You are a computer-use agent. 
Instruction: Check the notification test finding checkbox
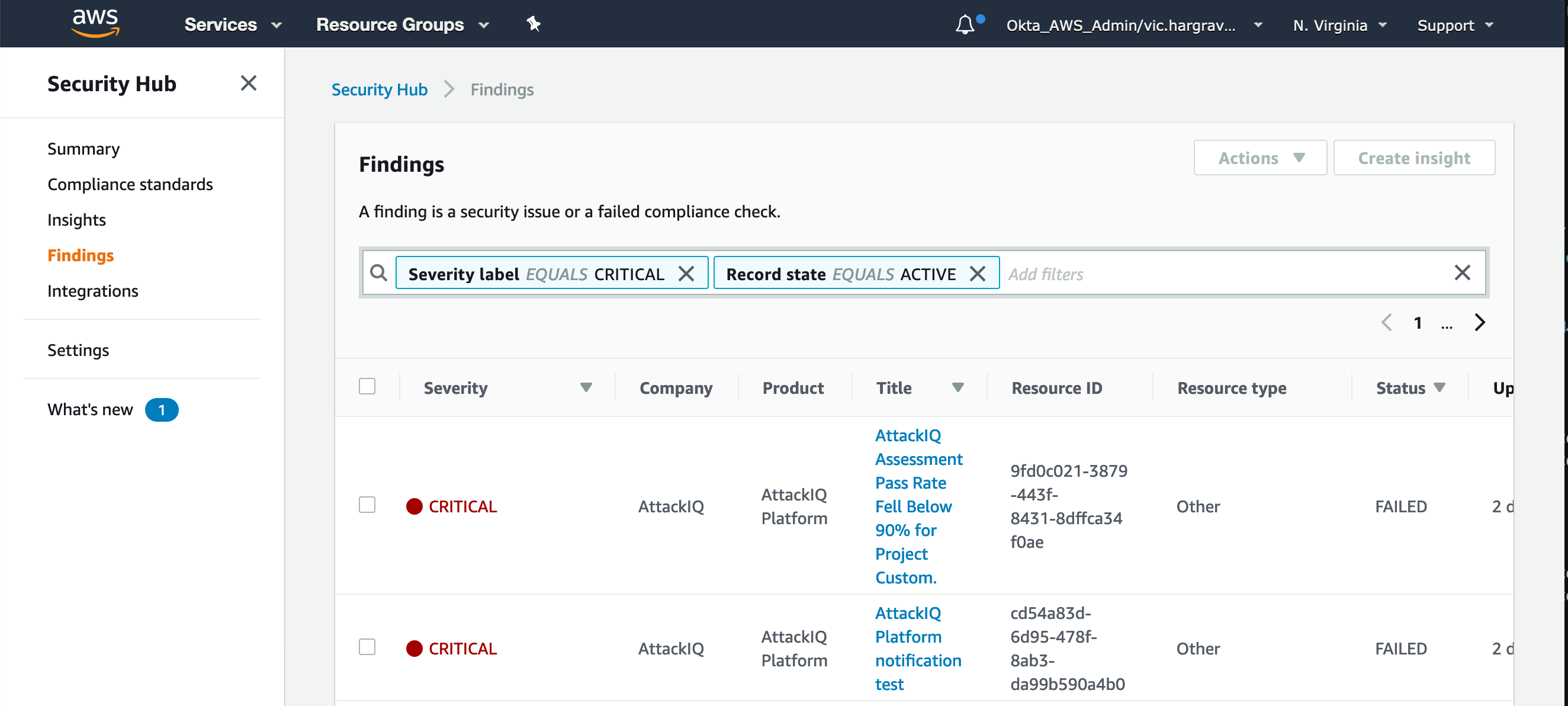coord(367,647)
